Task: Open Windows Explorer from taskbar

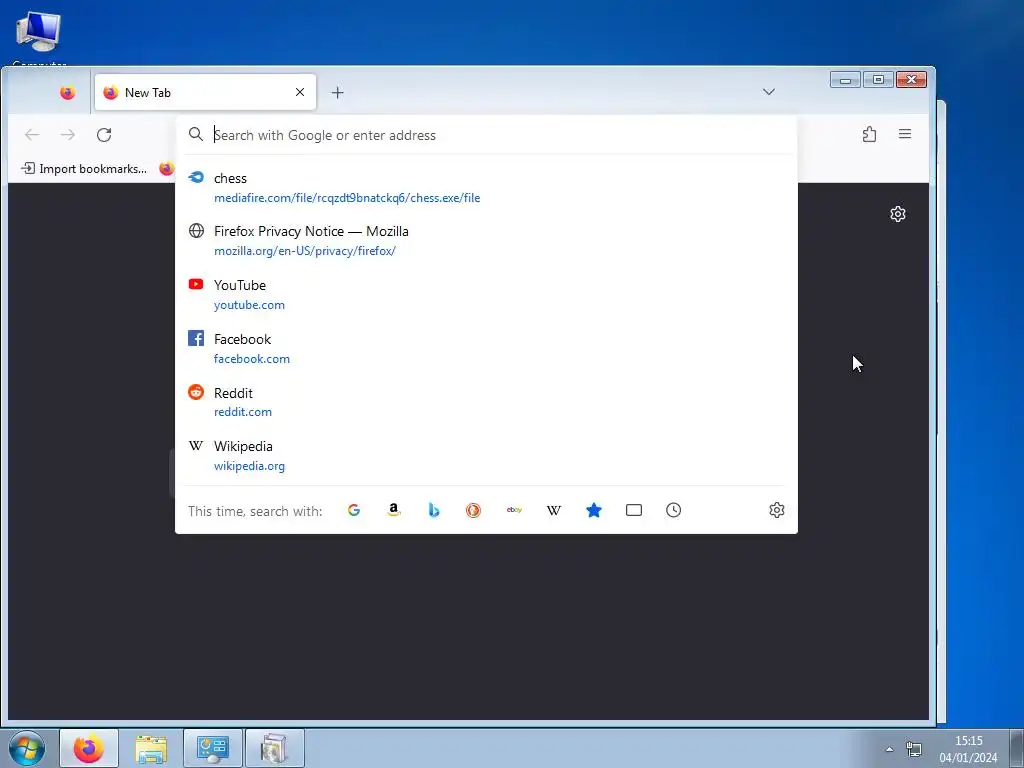Action: [151, 748]
